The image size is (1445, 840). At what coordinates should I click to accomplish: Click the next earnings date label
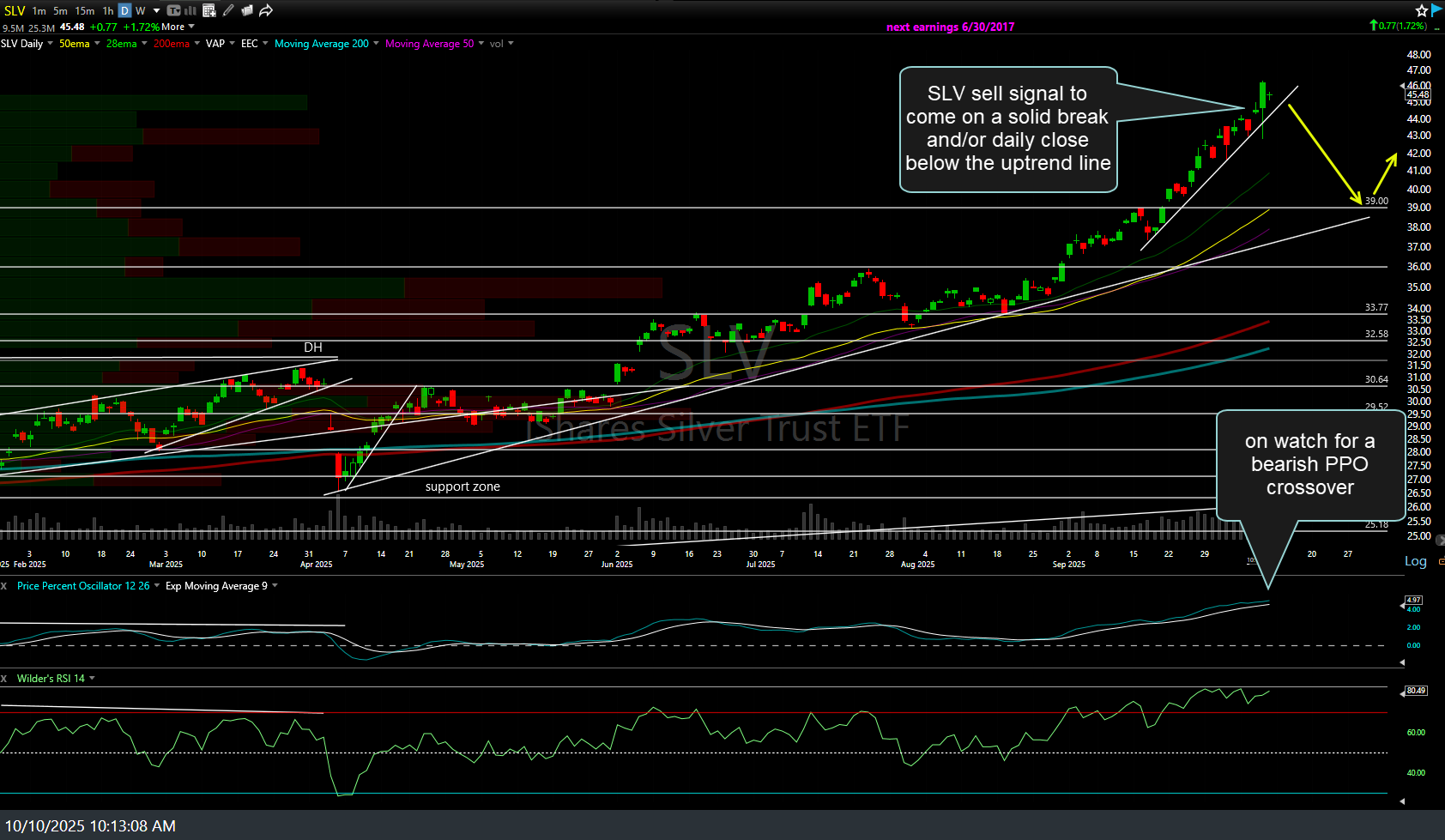tap(950, 27)
